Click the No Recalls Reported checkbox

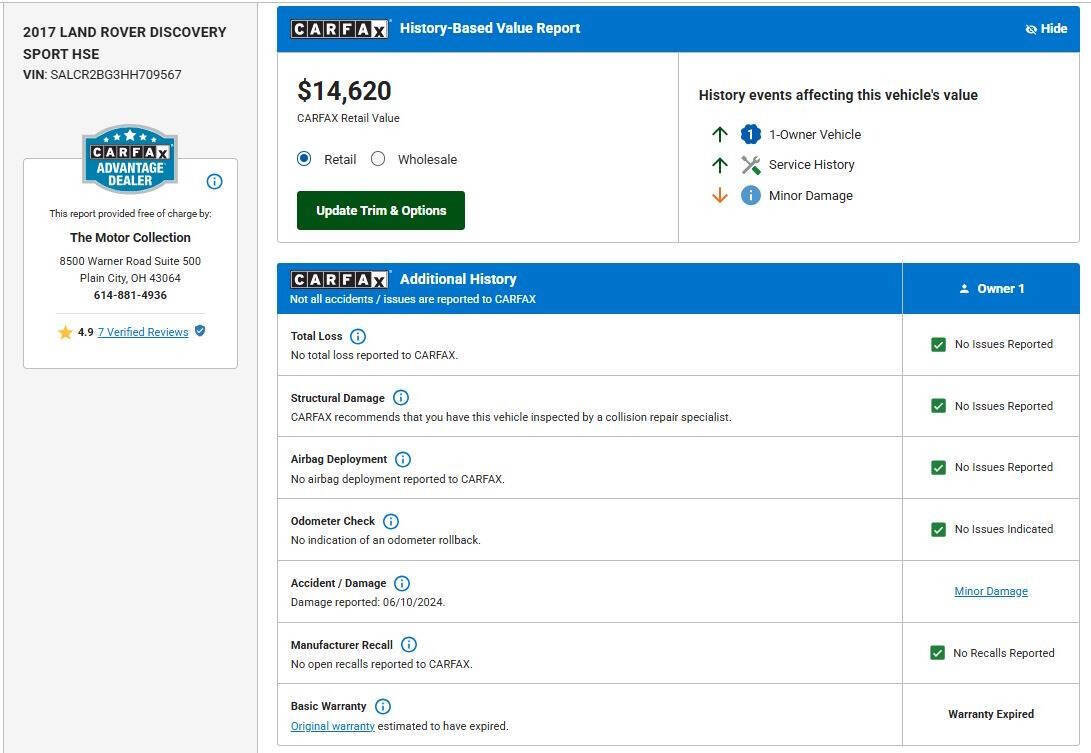[x=937, y=653]
